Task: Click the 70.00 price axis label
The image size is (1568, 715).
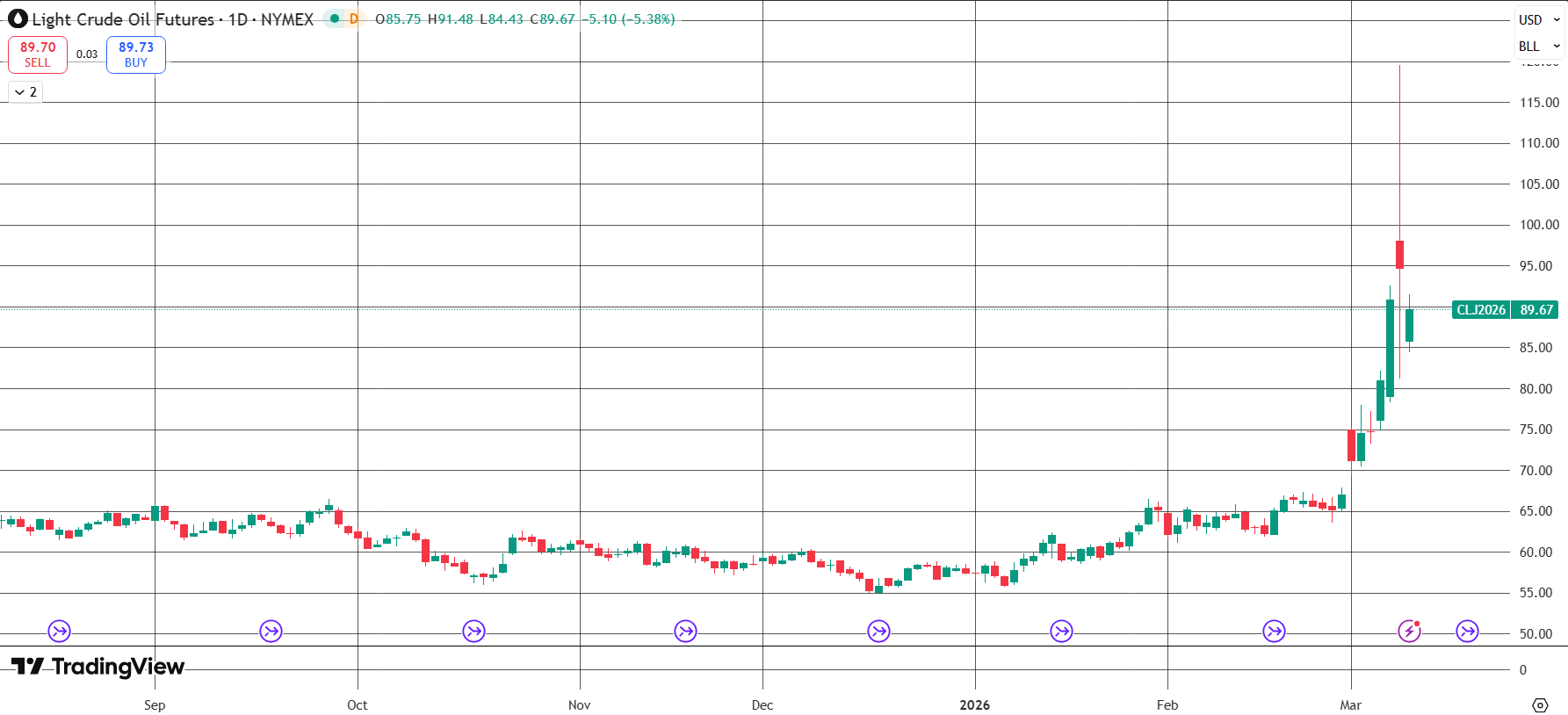Action: click(1536, 471)
